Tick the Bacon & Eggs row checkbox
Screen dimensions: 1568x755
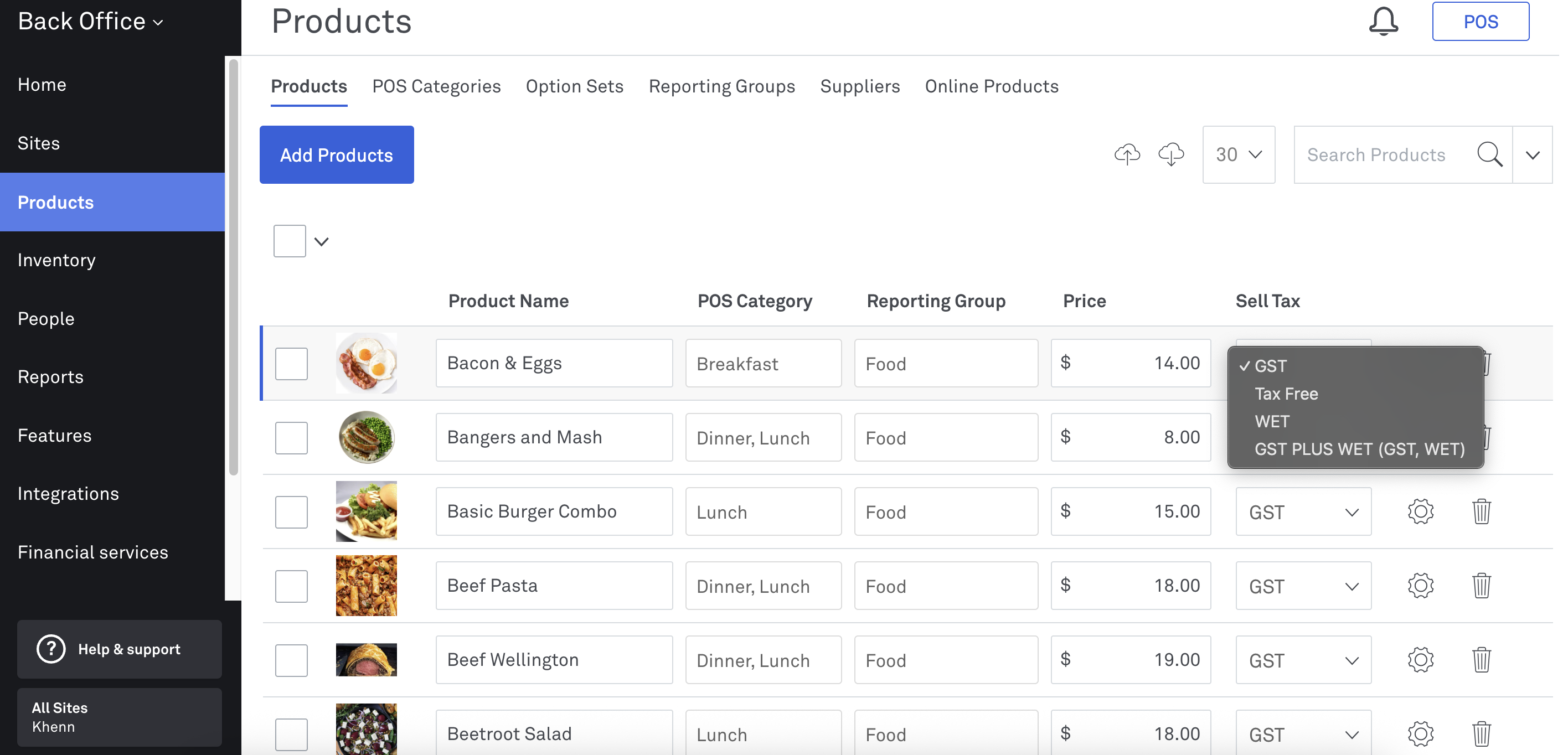click(x=292, y=364)
